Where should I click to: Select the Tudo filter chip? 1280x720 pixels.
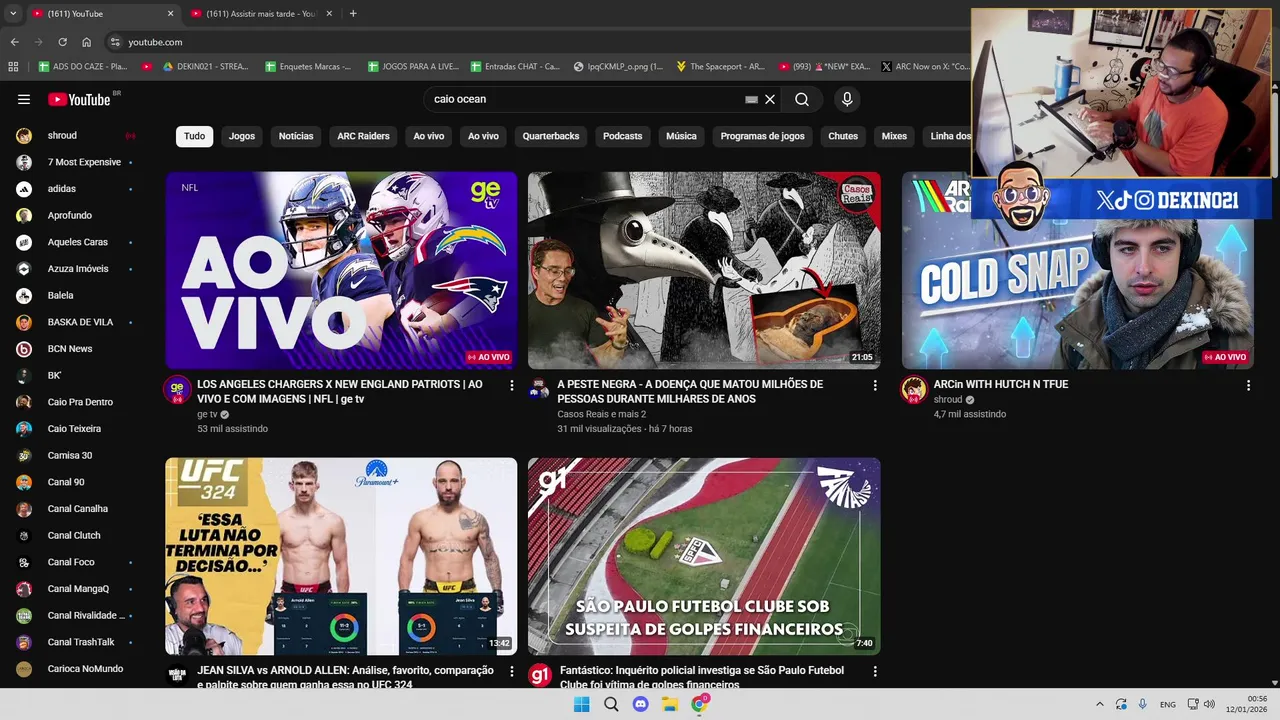pyautogui.click(x=194, y=136)
